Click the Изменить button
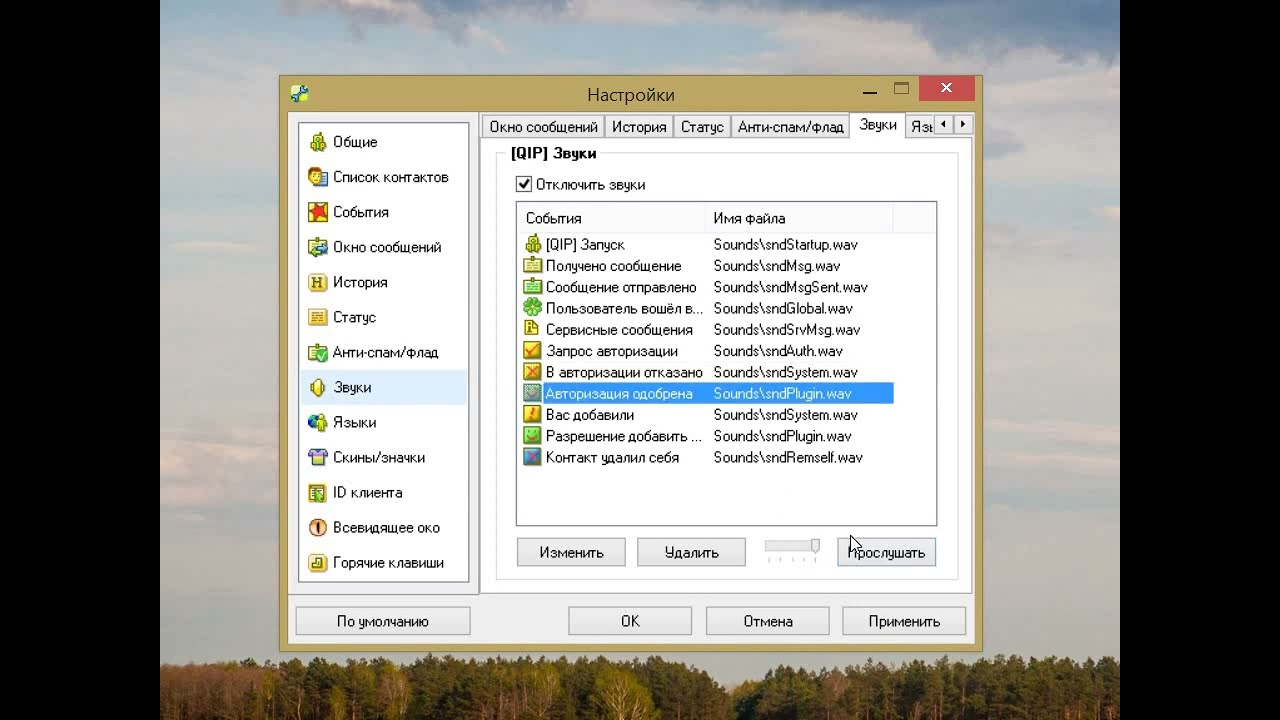 (x=571, y=552)
